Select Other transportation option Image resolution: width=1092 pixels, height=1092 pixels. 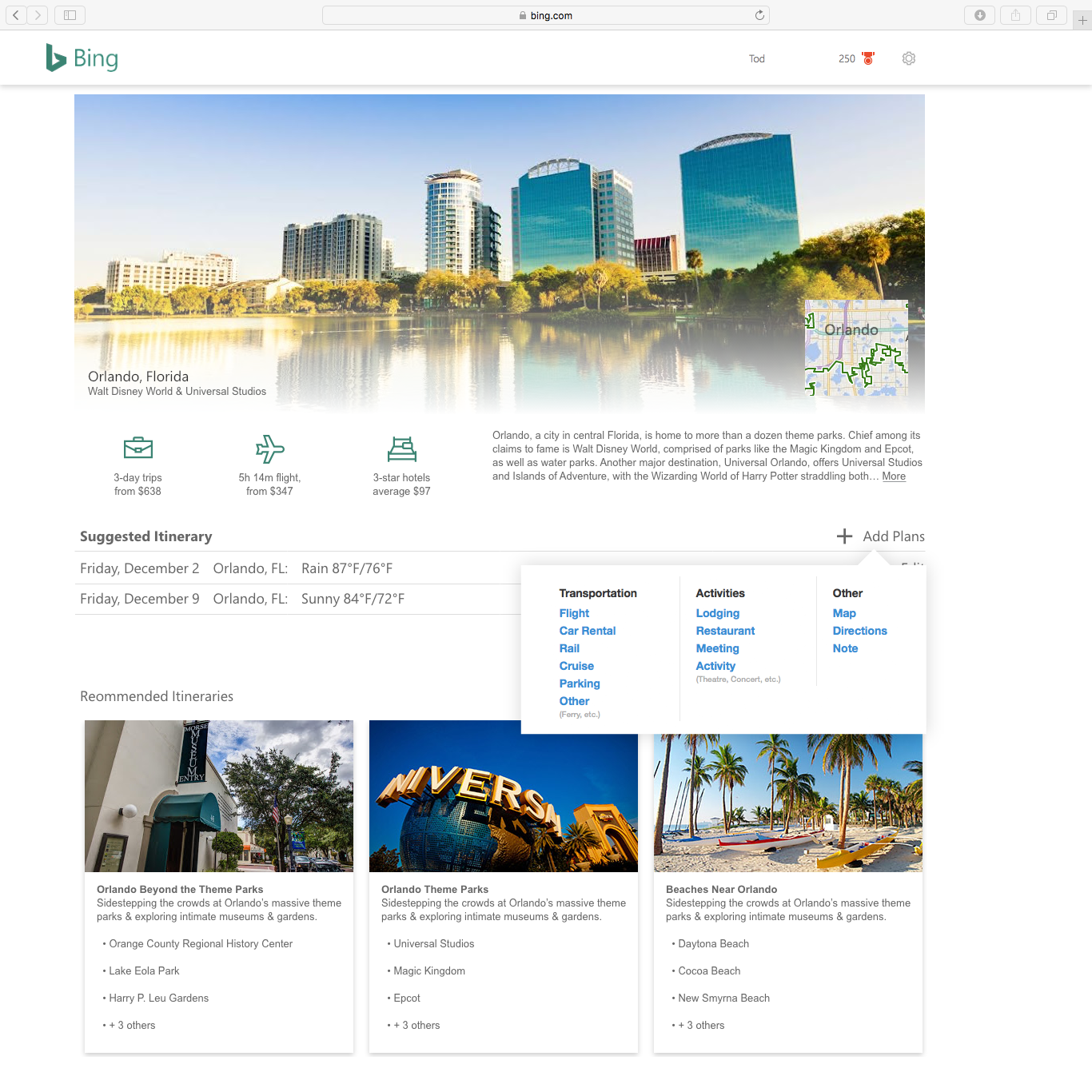click(574, 701)
